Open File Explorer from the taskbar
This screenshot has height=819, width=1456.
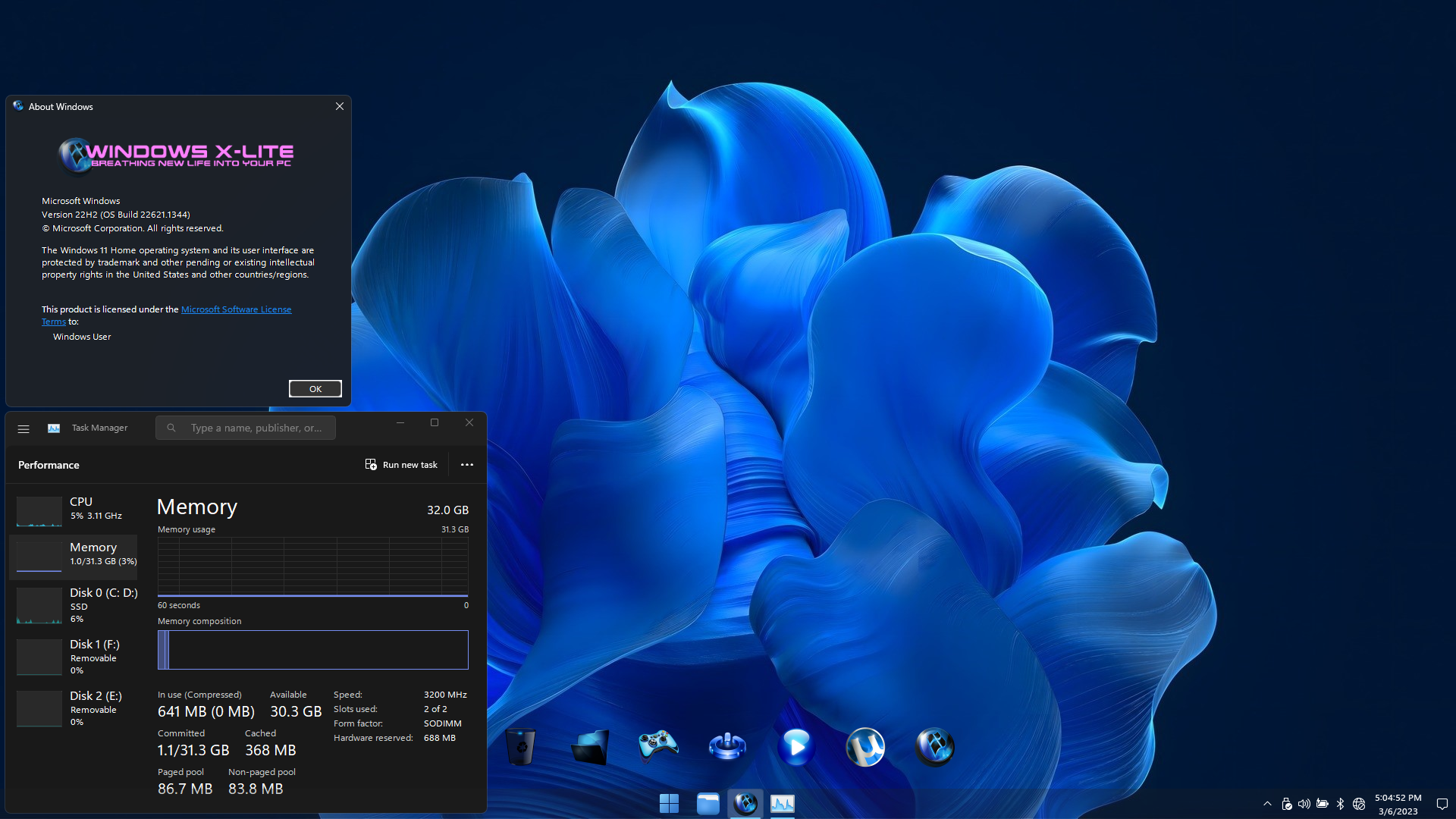708,803
